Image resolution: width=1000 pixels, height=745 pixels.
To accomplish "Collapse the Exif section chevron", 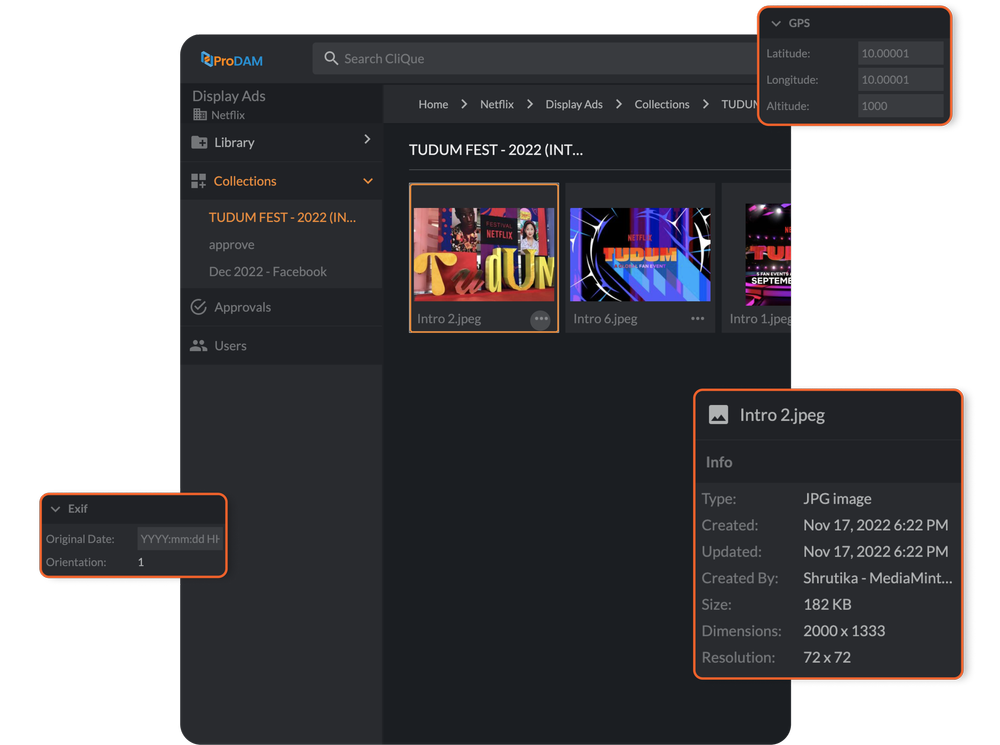I will 55,509.
